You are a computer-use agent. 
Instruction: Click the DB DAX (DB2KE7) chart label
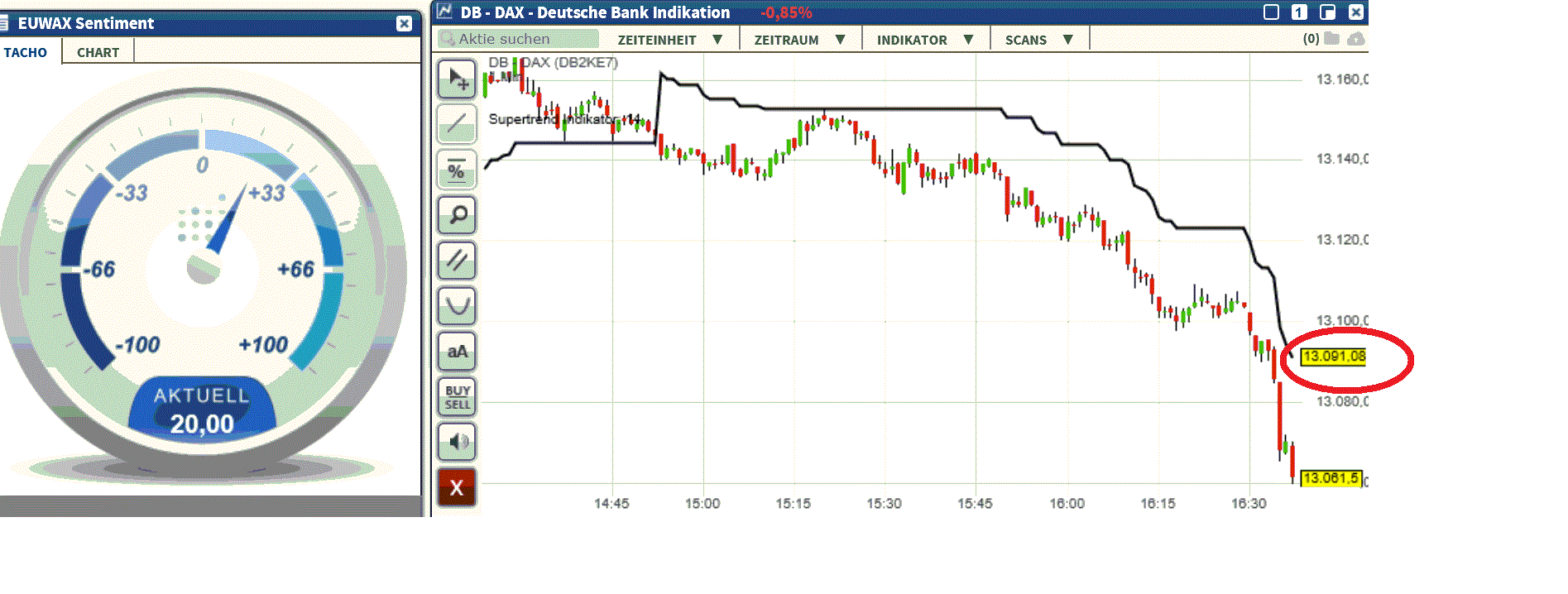tap(553, 62)
